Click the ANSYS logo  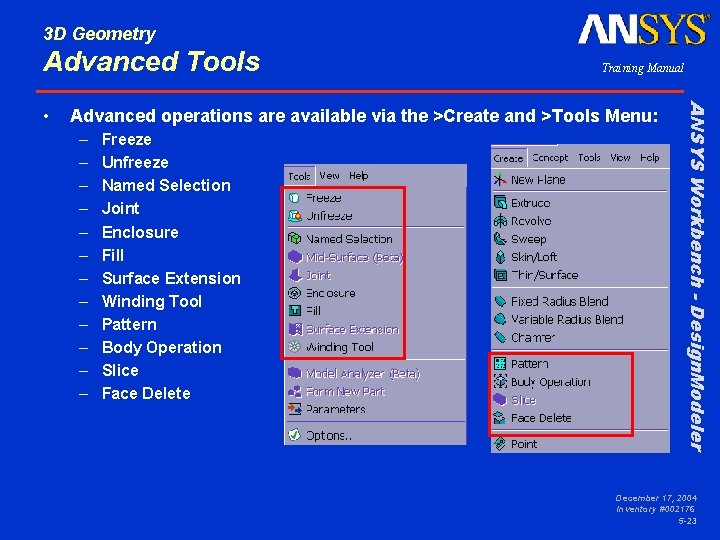644,29
